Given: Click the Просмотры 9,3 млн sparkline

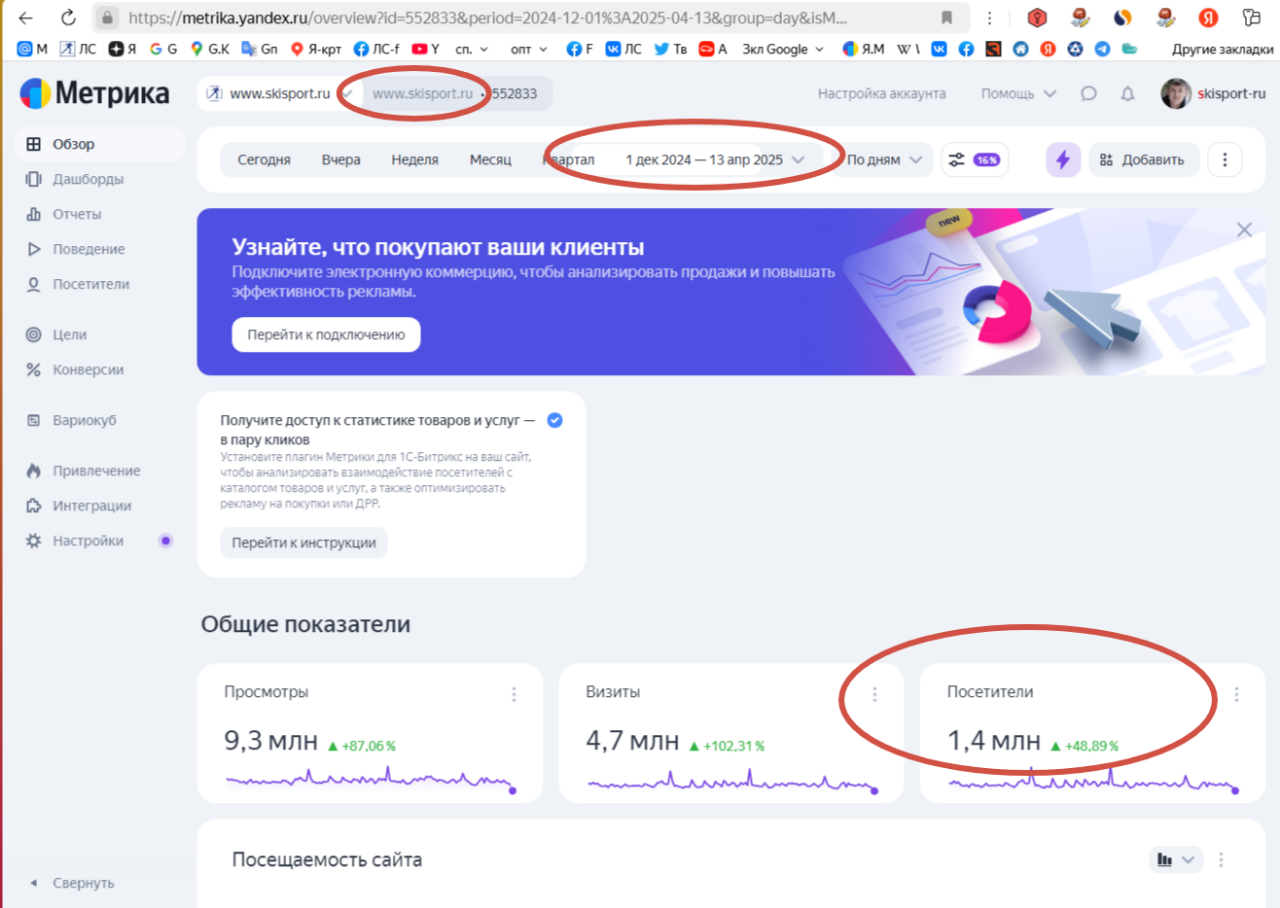Looking at the screenshot, I should pos(370,778).
